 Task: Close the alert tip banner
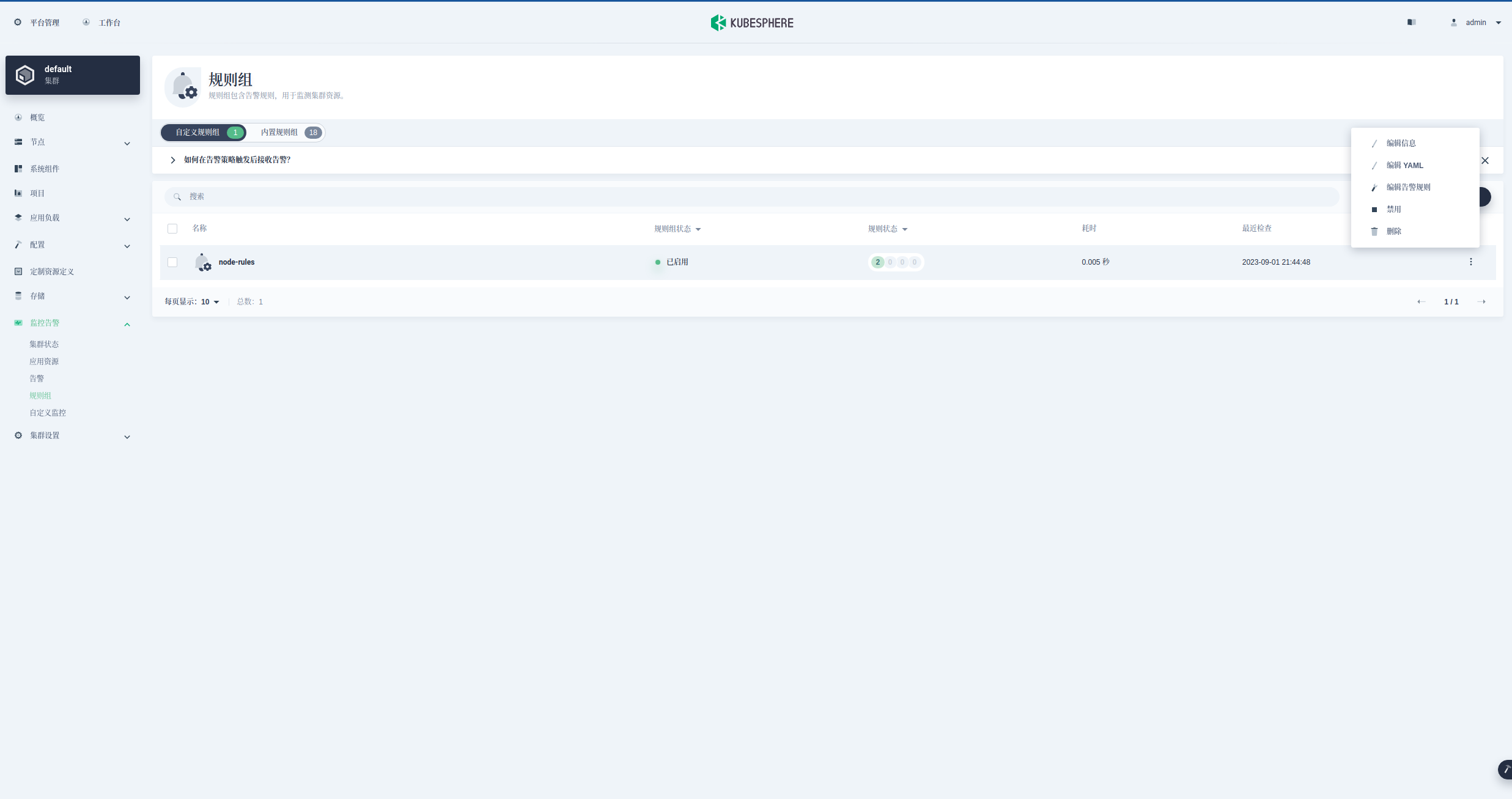point(1485,161)
